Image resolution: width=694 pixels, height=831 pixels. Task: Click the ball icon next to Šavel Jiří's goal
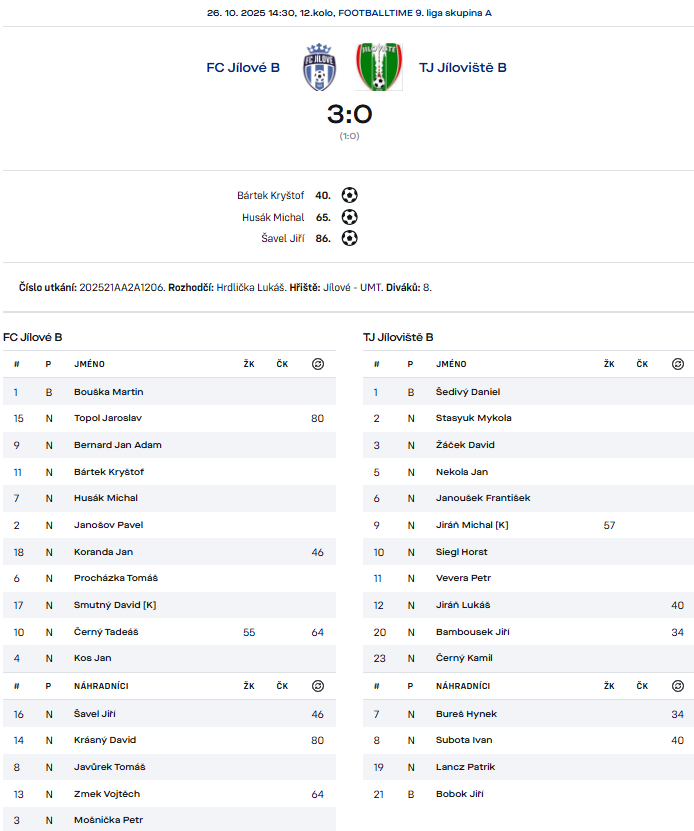point(349,238)
